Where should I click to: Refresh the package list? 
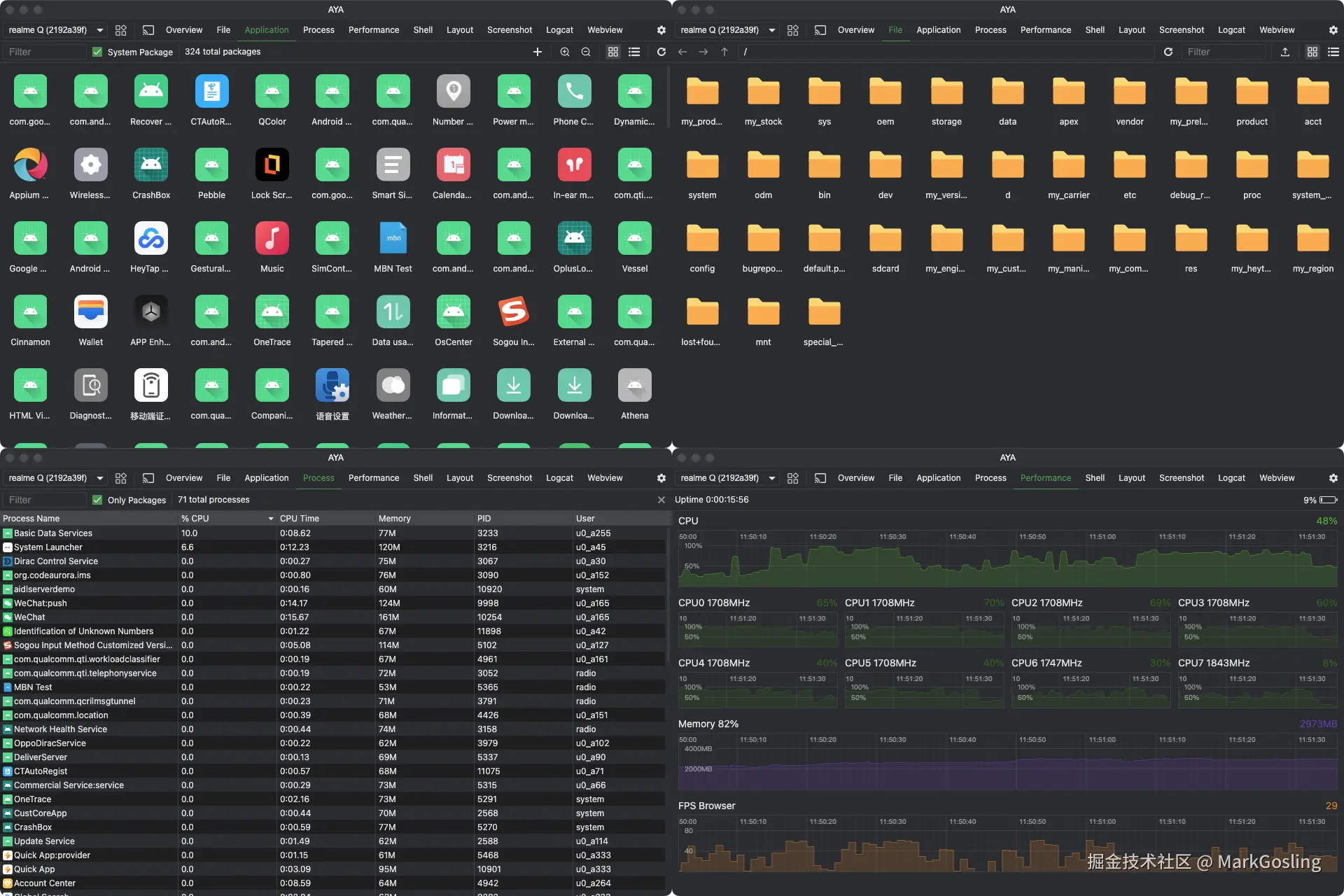pyautogui.click(x=660, y=52)
